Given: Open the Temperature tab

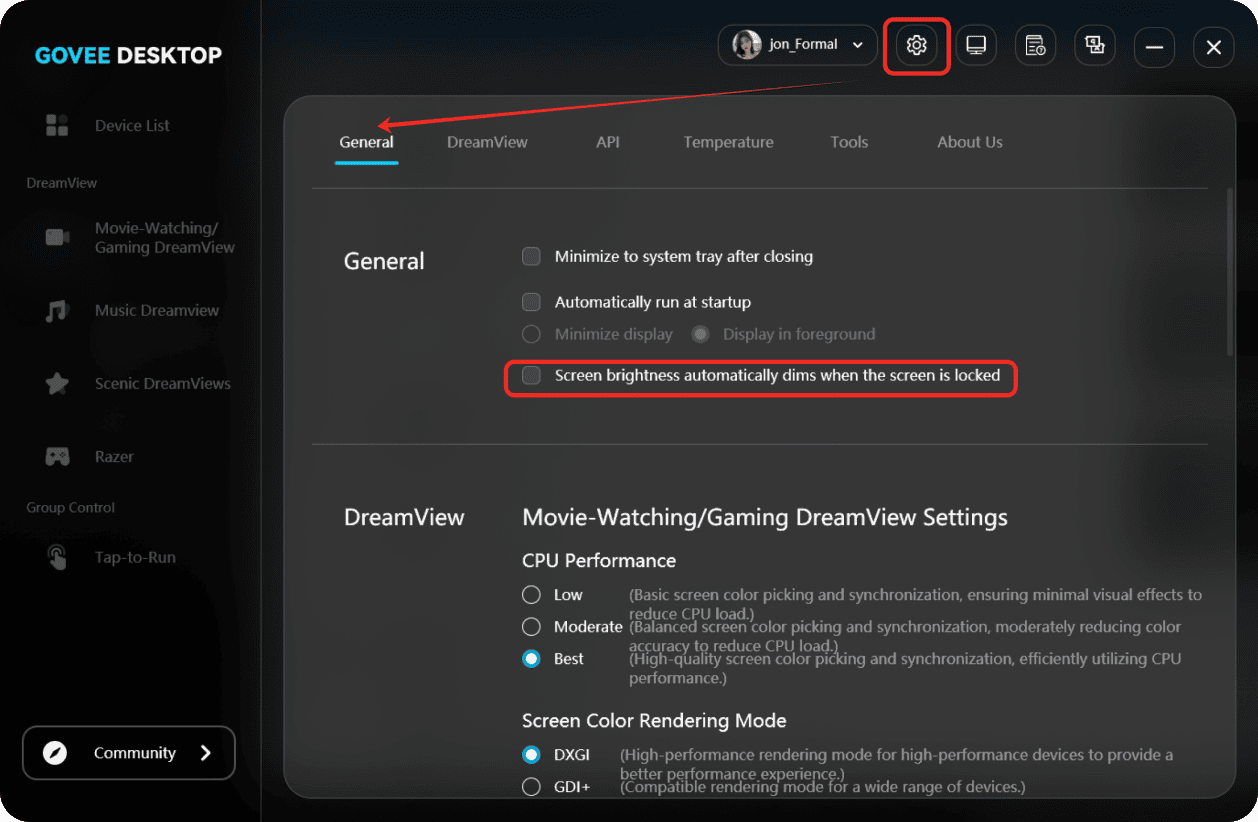Looking at the screenshot, I should (728, 142).
